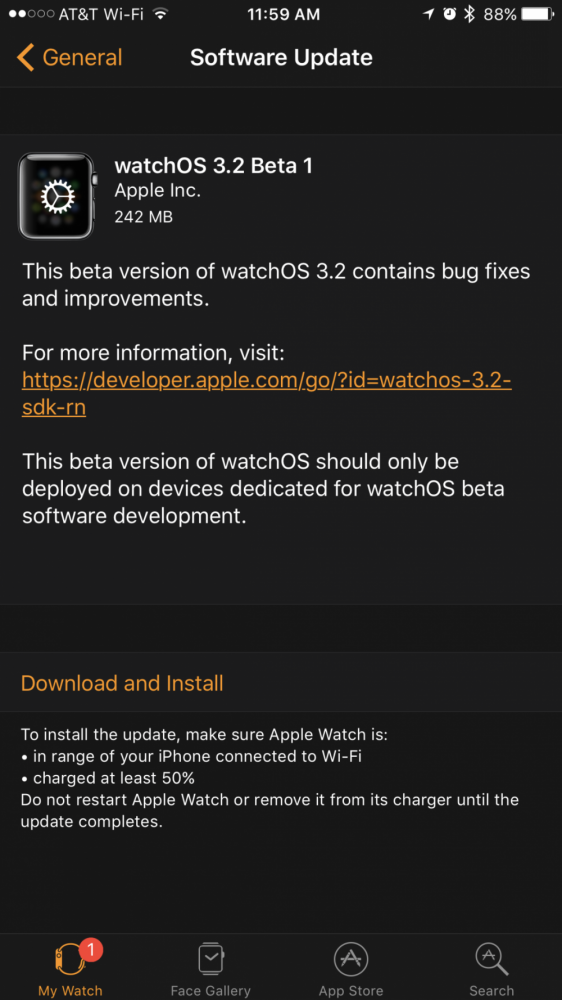562x1000 pixels.
Task: Tap the Bluetooth status icon
Action: click(470, 14)
